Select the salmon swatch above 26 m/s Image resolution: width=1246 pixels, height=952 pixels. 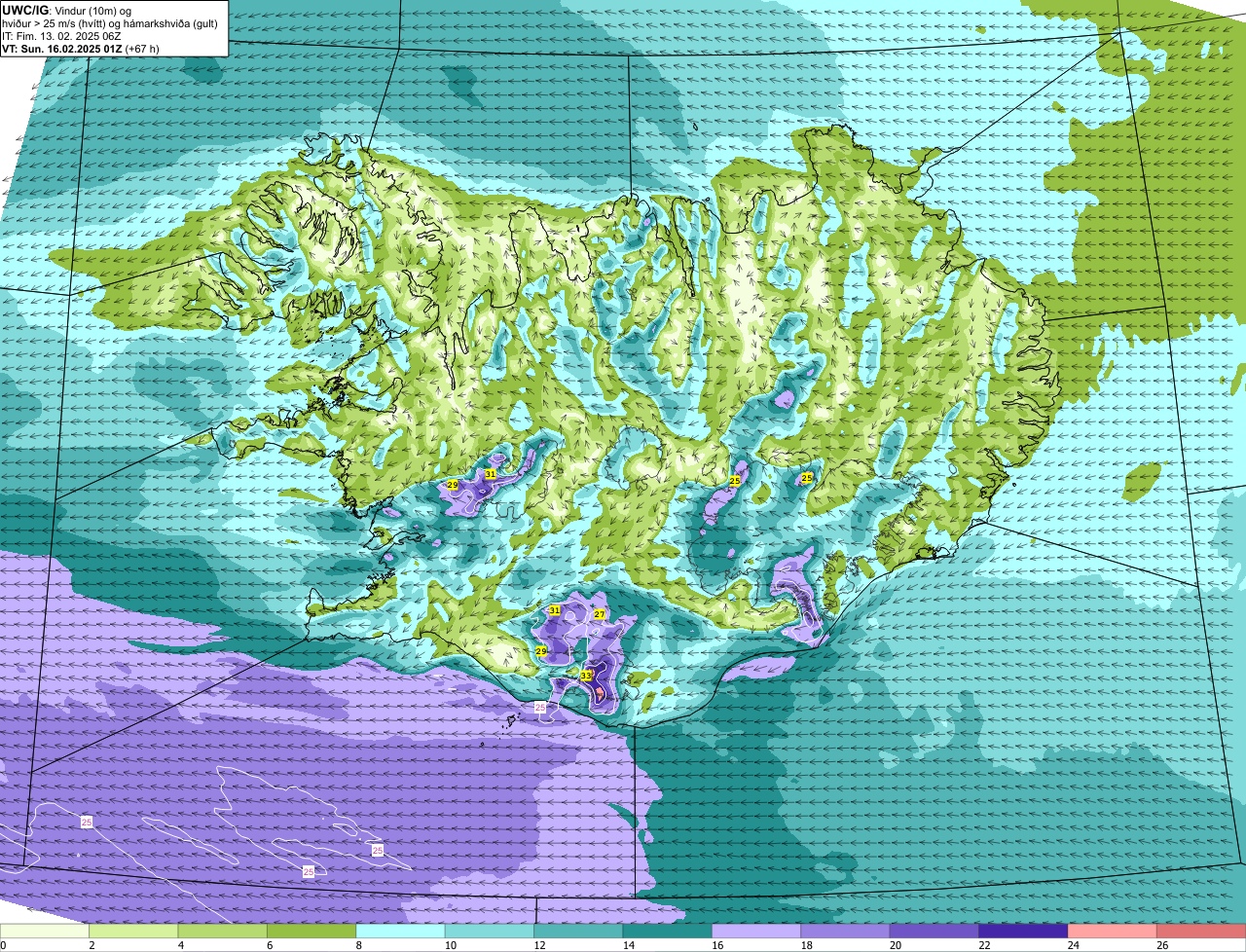pyautogui.click(x=1201, y=932)
